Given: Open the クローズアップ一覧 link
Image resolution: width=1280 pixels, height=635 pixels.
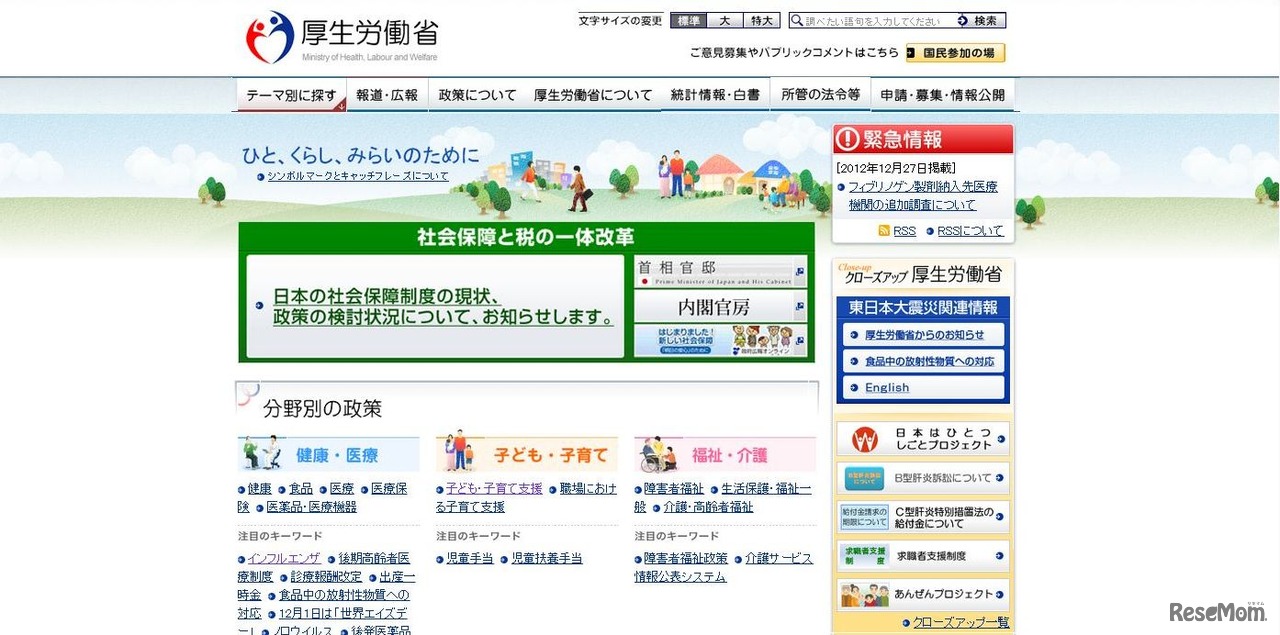Looking at the screenshot, I should point(961,622).
